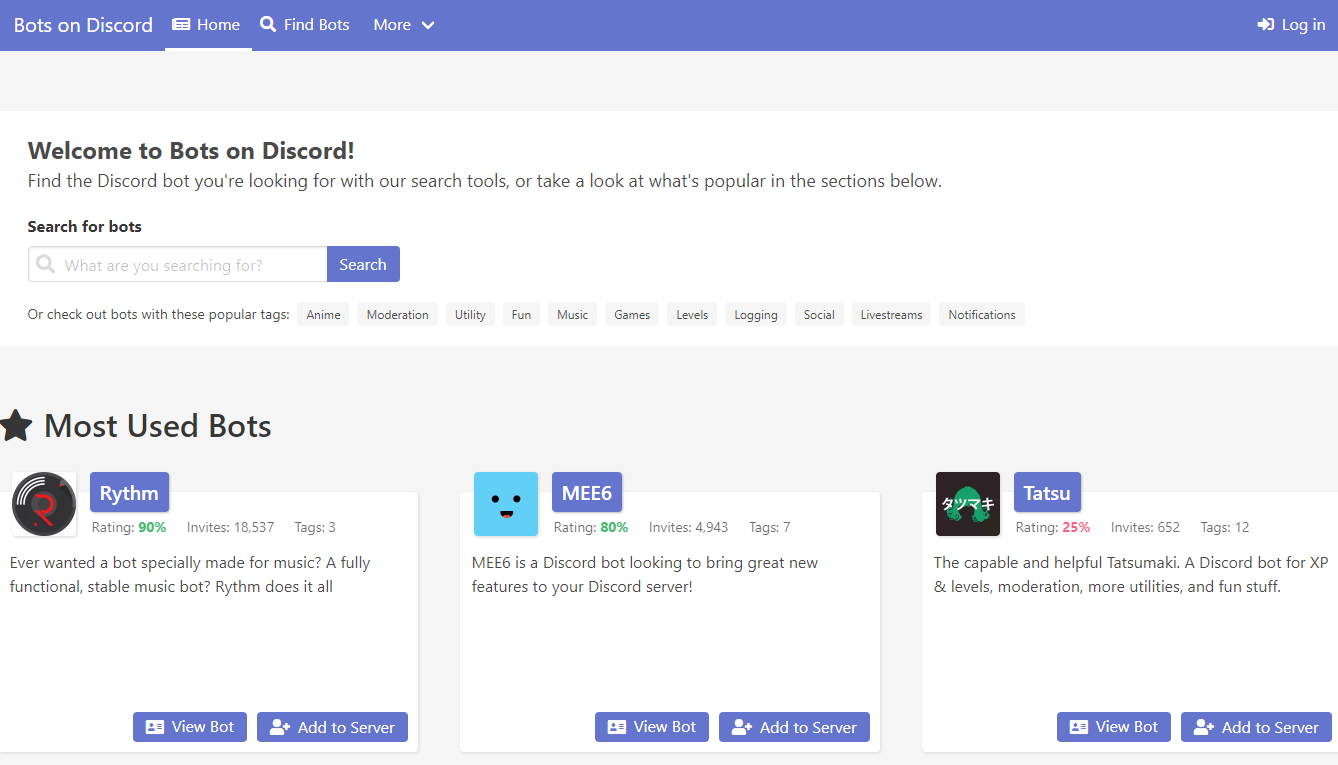Click the Search for bots label
Screen dimensions: 1338x765
(85, 227)
